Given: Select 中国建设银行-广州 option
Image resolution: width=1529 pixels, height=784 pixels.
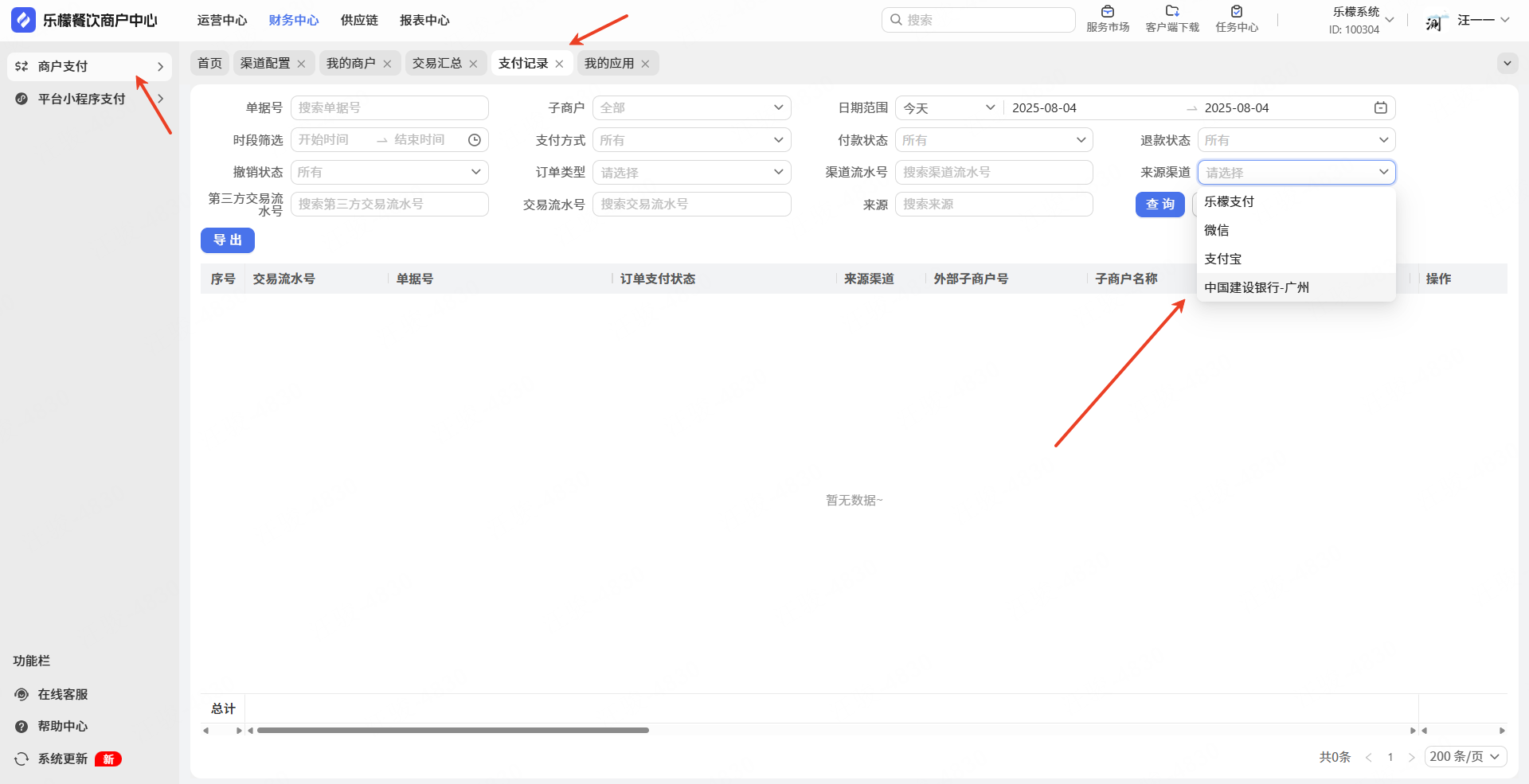Looking at the screenshot, I should (1296, 287).
